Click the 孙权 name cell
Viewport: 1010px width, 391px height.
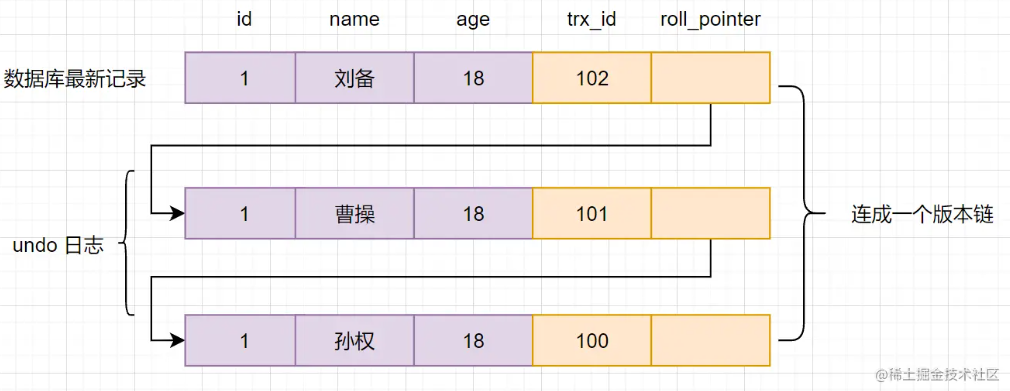pyautogui.click(x=354, y=341)
